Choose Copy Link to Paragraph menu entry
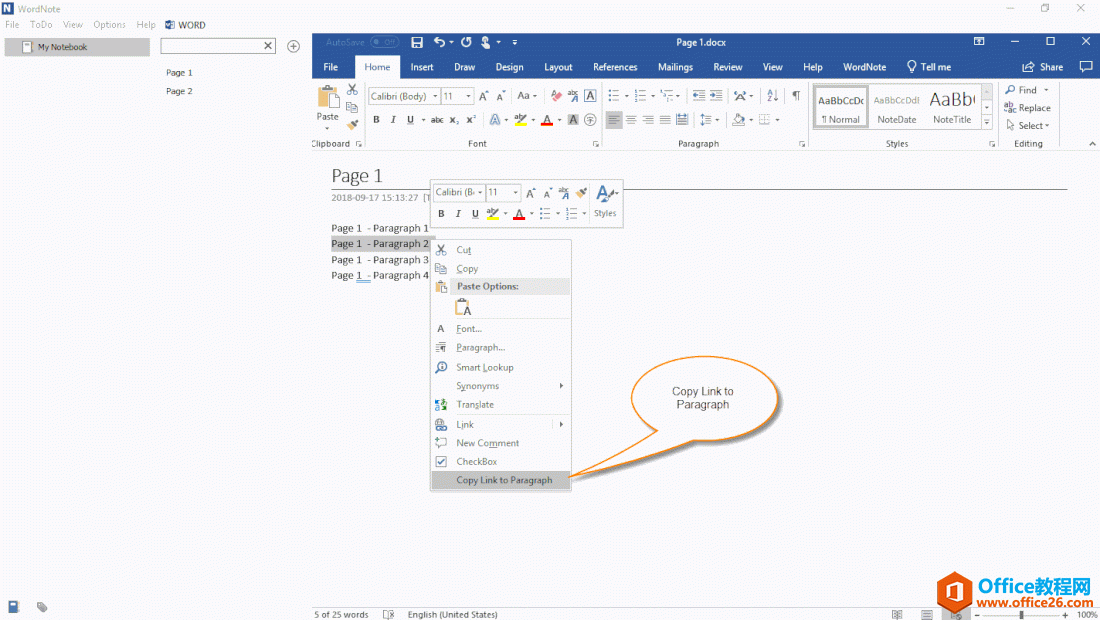 coord(503,480)
